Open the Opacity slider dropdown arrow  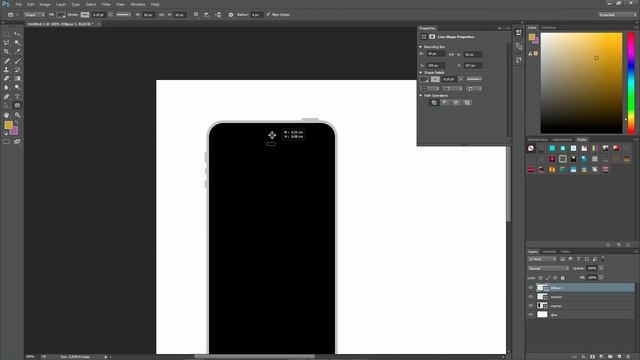(601, 268)
